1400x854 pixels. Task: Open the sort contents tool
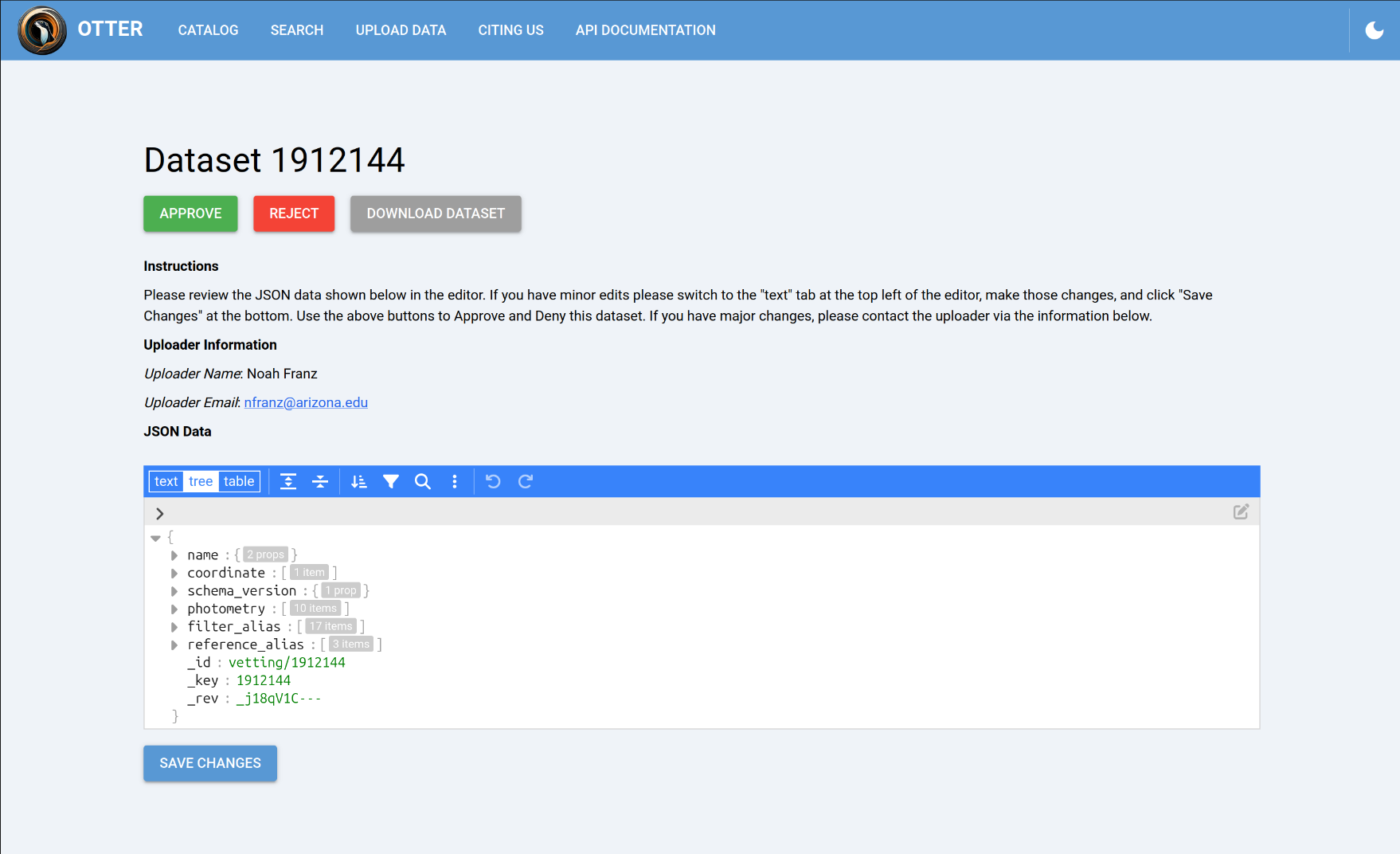click(x=359, y=481)
